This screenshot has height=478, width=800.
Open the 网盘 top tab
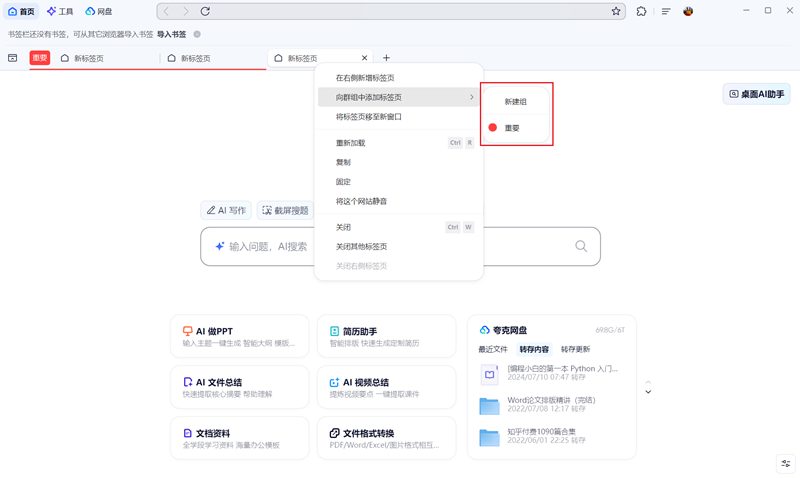[x=99, y=11]
